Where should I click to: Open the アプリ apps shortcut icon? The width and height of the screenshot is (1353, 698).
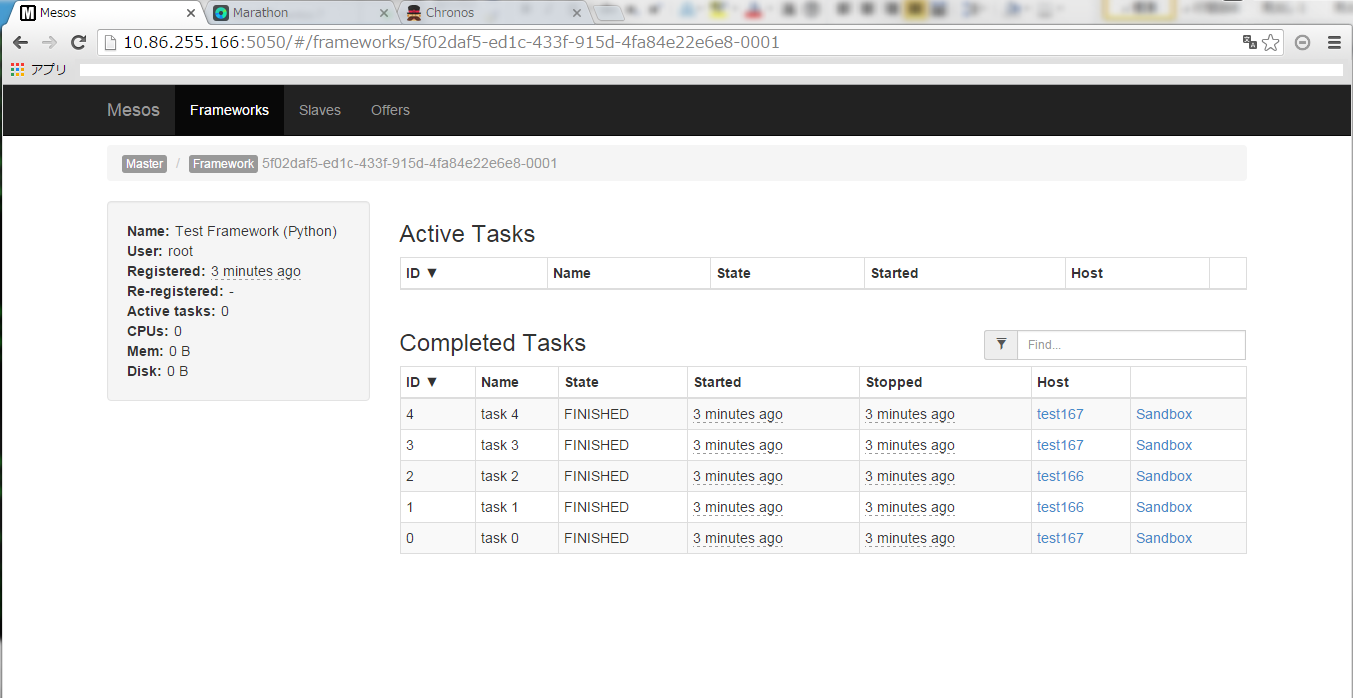coord(17,70)
